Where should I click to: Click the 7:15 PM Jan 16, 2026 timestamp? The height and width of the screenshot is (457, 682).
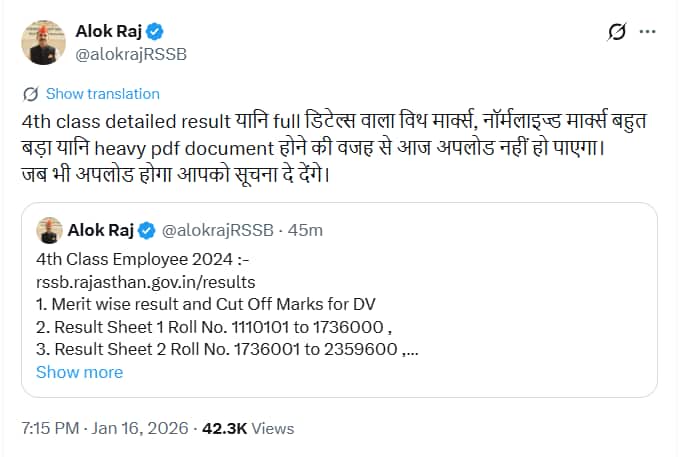tap(106, 428)
